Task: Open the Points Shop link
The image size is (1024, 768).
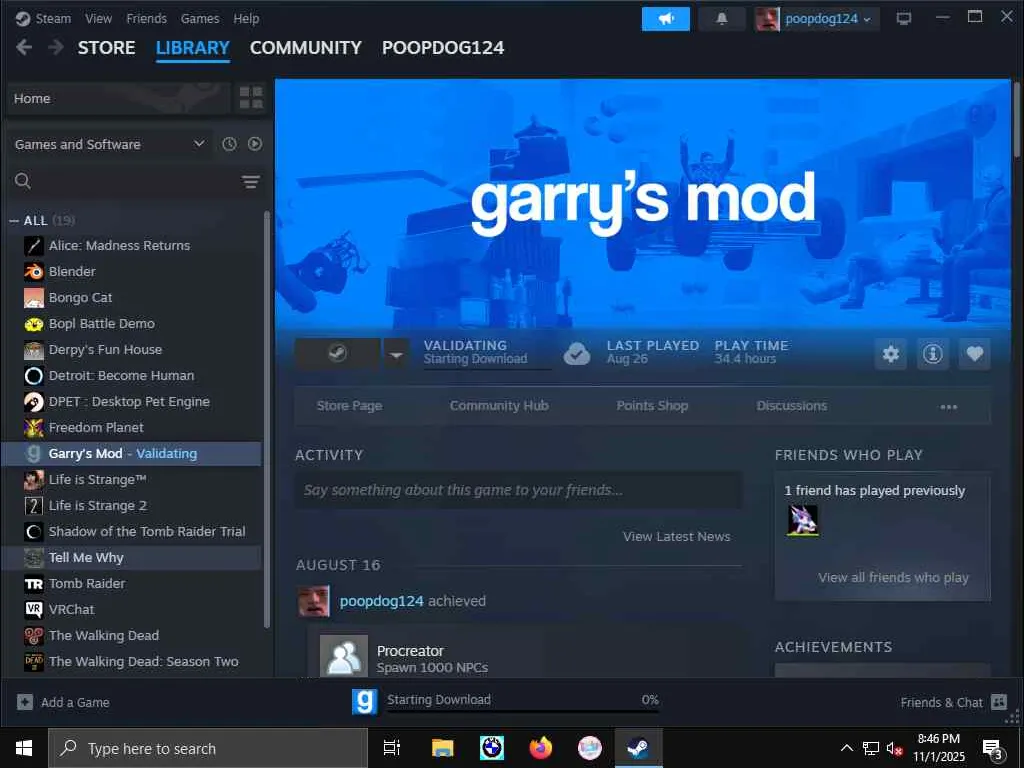Action: 652,406
